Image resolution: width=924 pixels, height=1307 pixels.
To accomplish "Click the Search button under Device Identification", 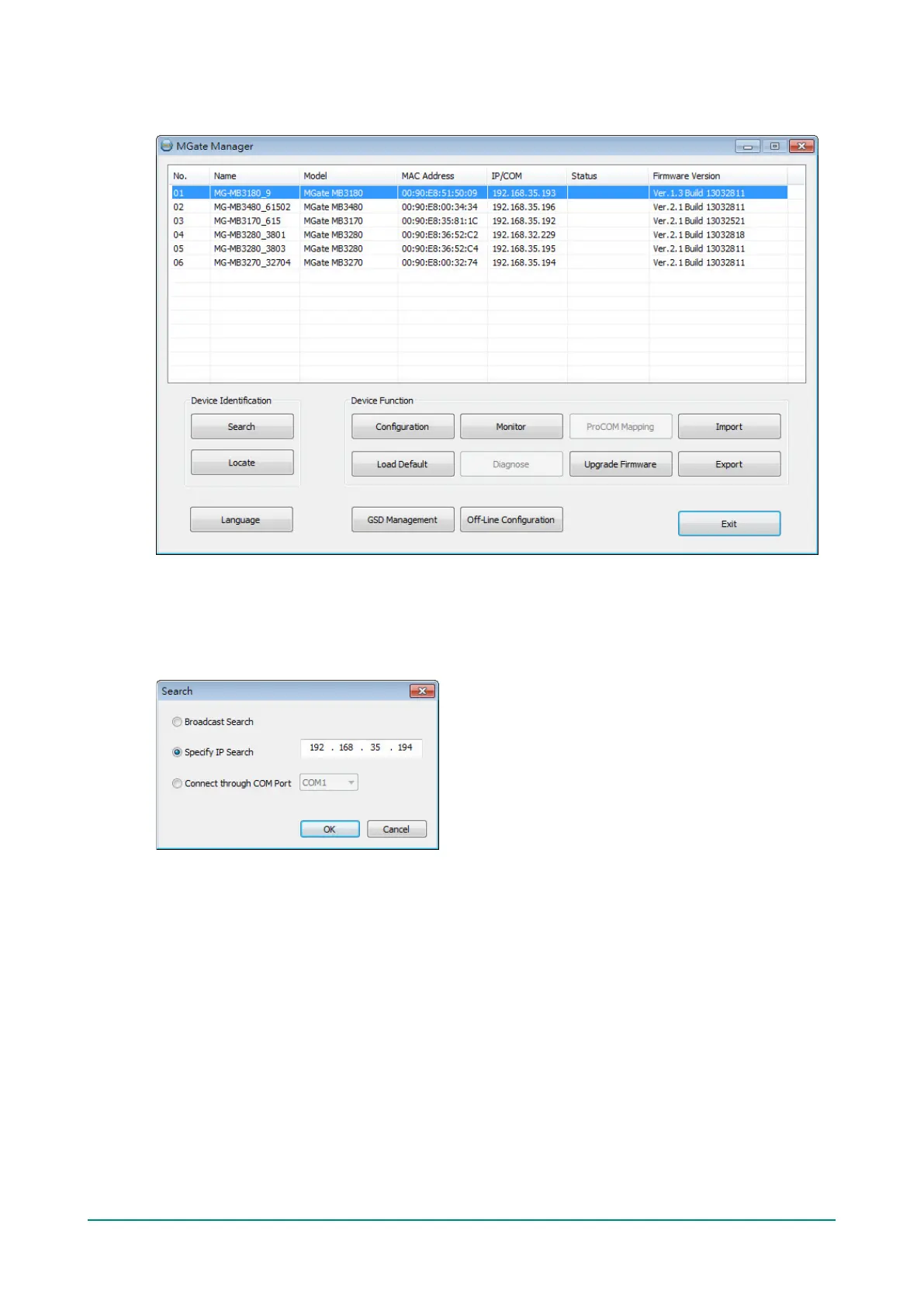I will pyautogui.click(x=242, y=427).
